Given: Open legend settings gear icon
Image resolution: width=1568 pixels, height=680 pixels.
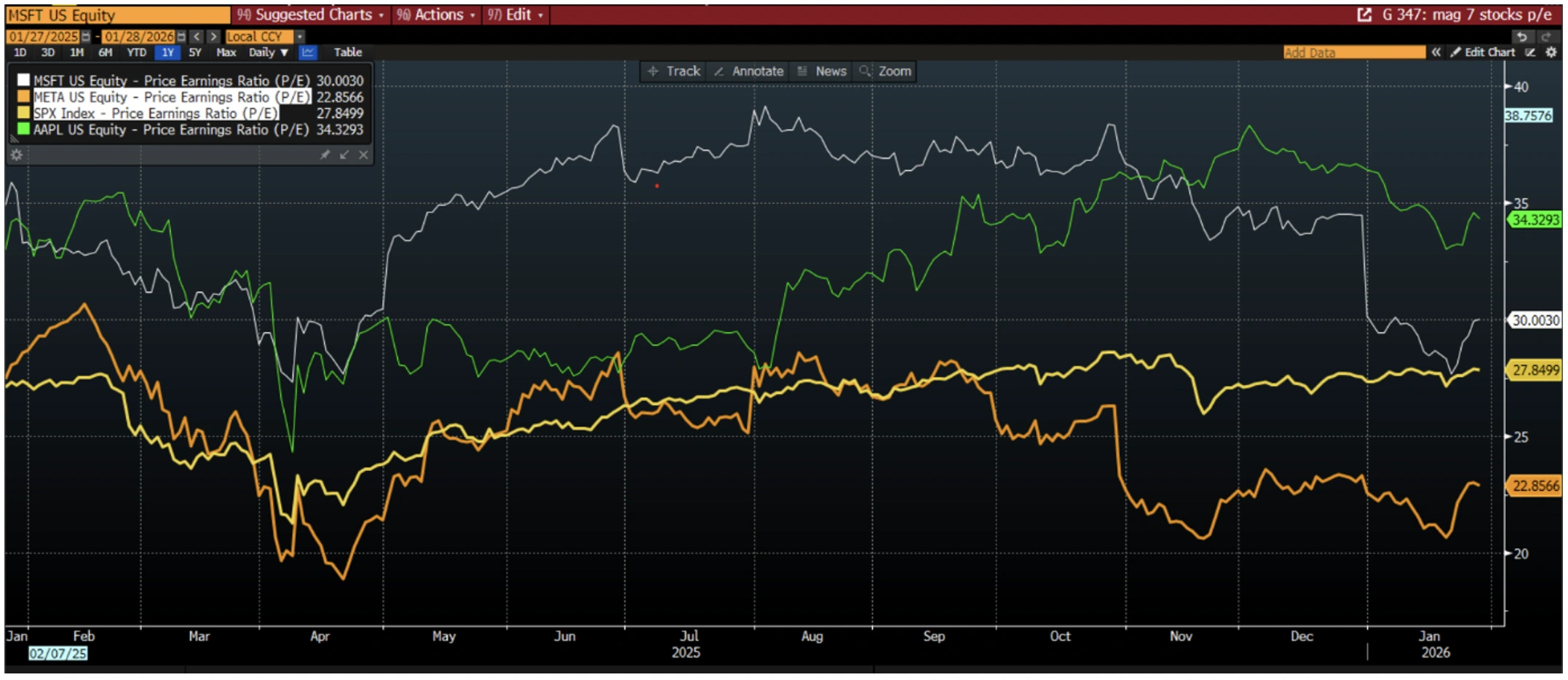Looking at the screenshot, I should [x=16, y=155].
